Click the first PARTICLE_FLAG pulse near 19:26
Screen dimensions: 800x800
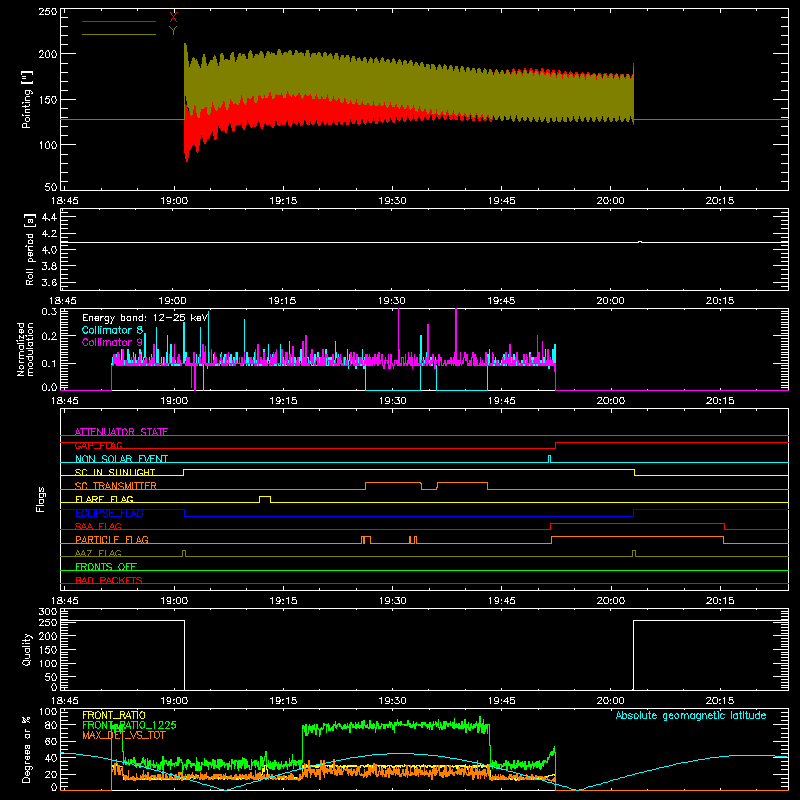[366, 540]
